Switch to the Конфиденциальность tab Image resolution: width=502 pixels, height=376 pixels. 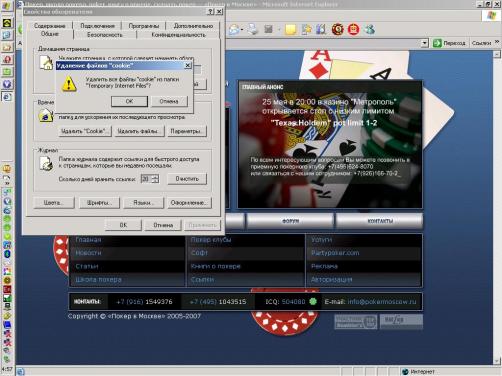[x=178, y=35]
